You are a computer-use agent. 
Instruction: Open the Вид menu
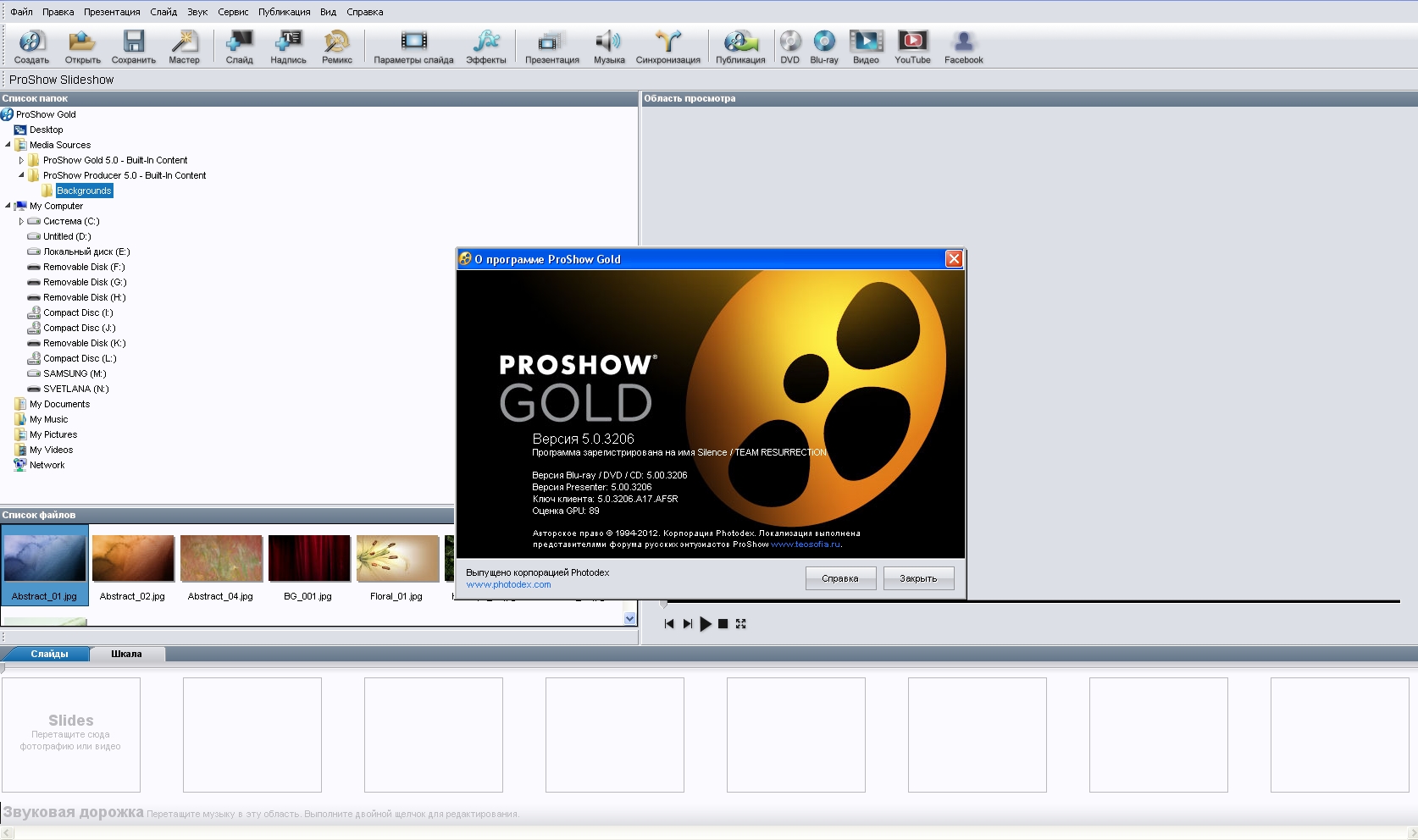[x=328, y=12]
